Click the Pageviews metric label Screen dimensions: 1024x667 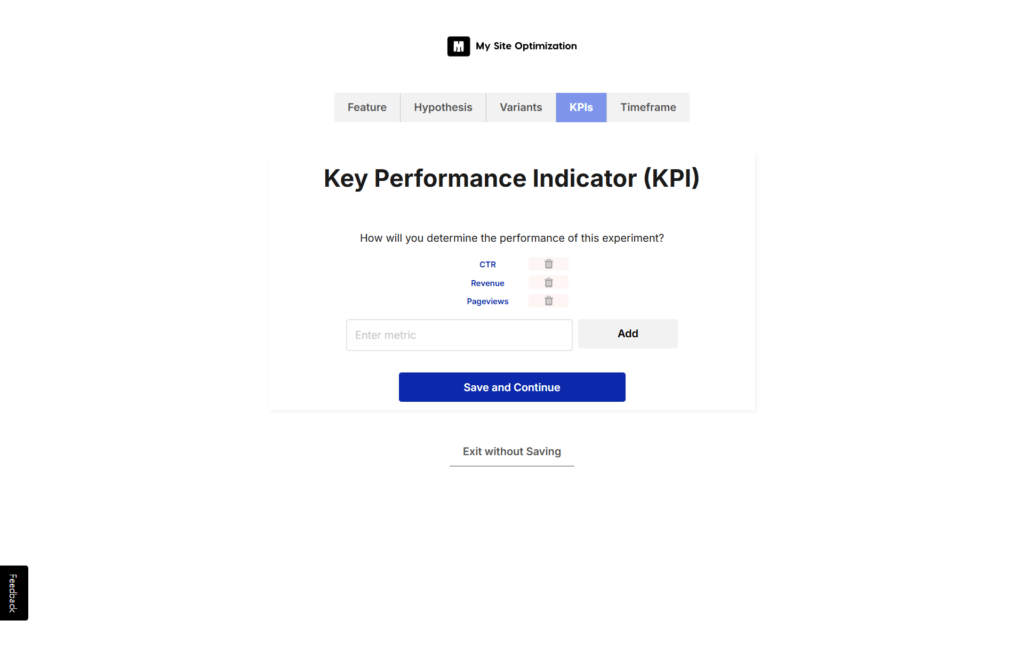click(x=488, y=301)
